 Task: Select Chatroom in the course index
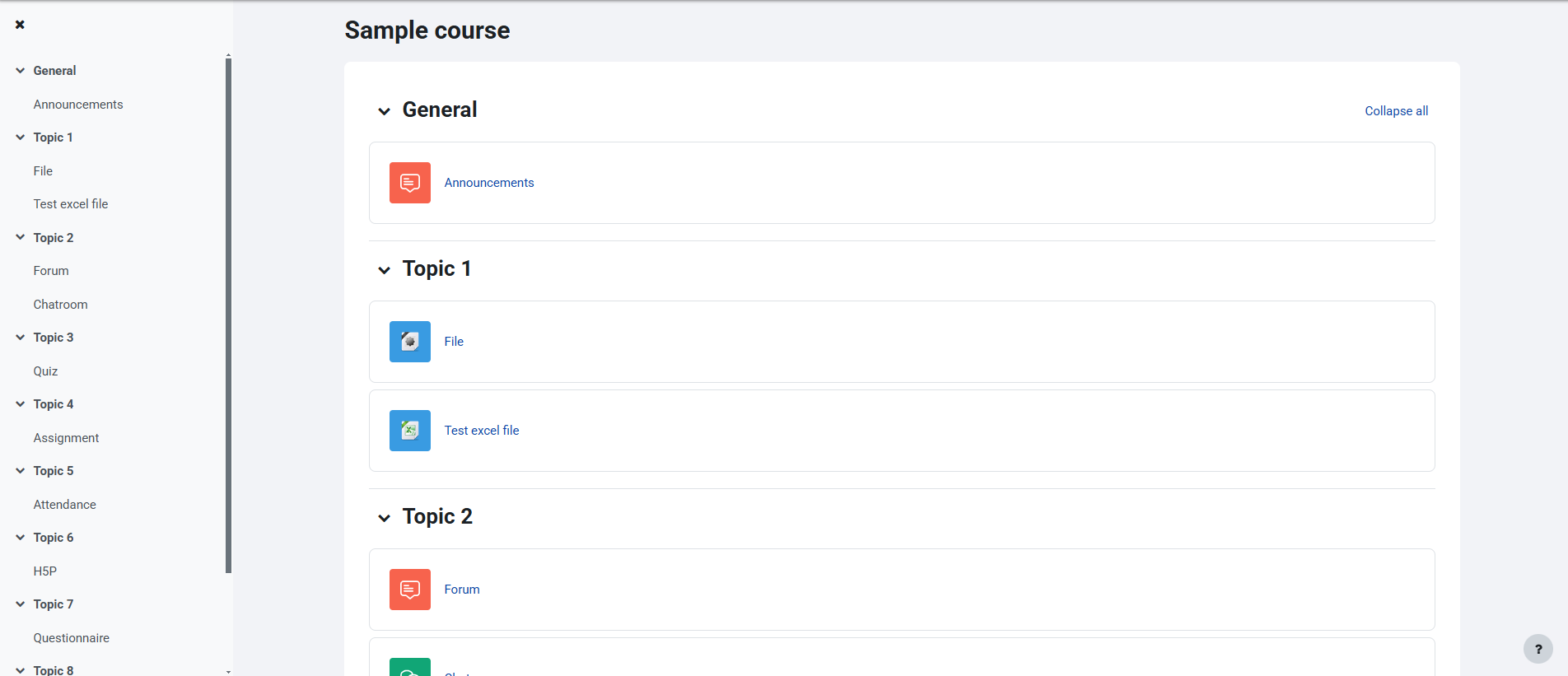pyautogui.click(x=60, y=305)
